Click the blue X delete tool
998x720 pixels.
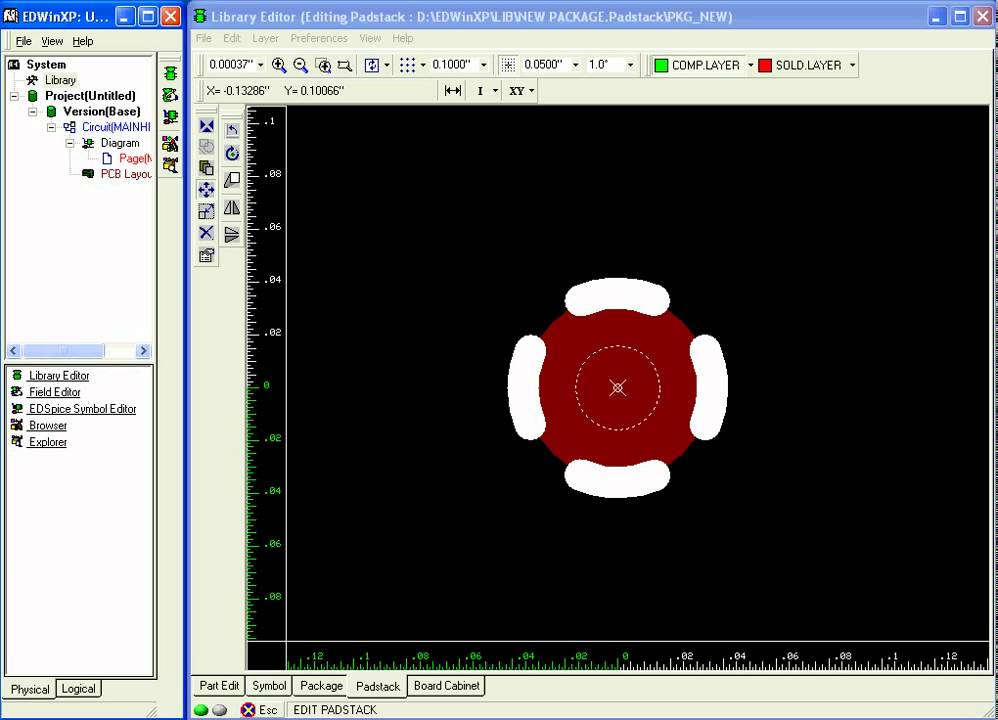coord(206,232)
